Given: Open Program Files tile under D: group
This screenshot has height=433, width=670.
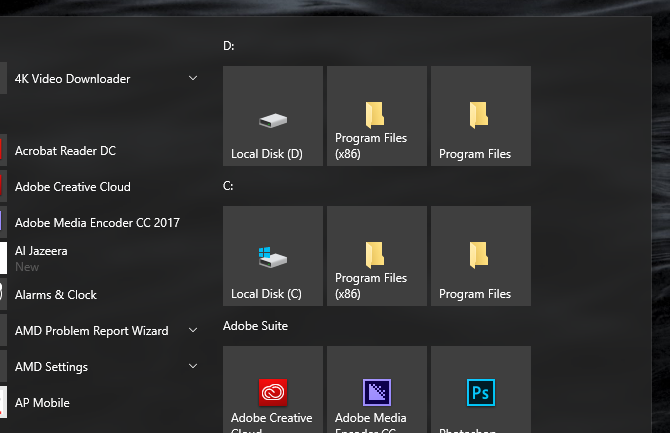Looking at the screenshot, I should pyautogui.click(x=481, y=116).
